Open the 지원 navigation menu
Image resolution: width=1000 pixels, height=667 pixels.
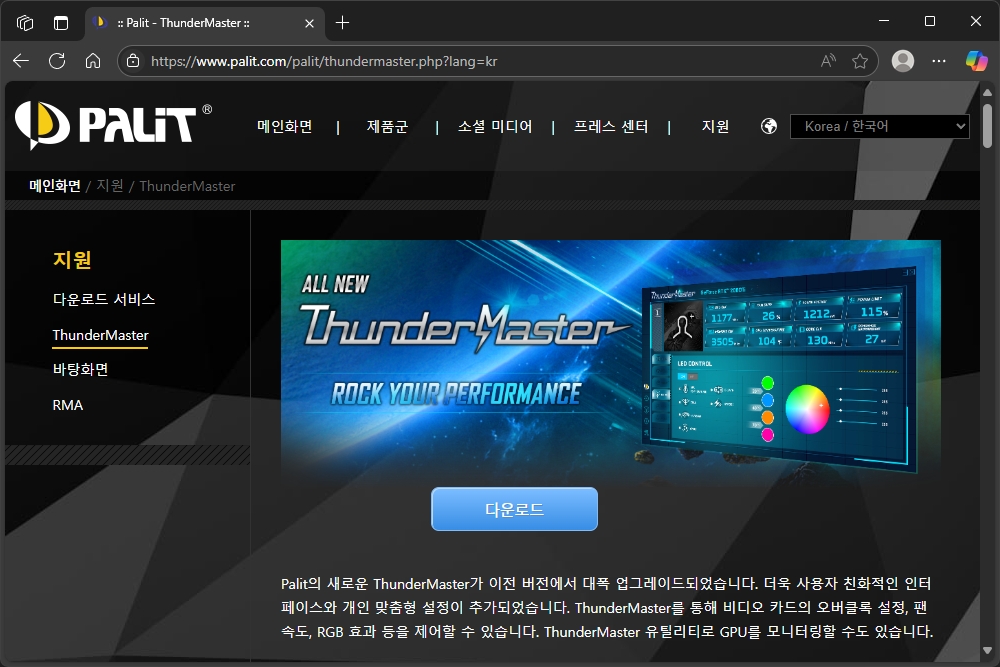[715, 126]
